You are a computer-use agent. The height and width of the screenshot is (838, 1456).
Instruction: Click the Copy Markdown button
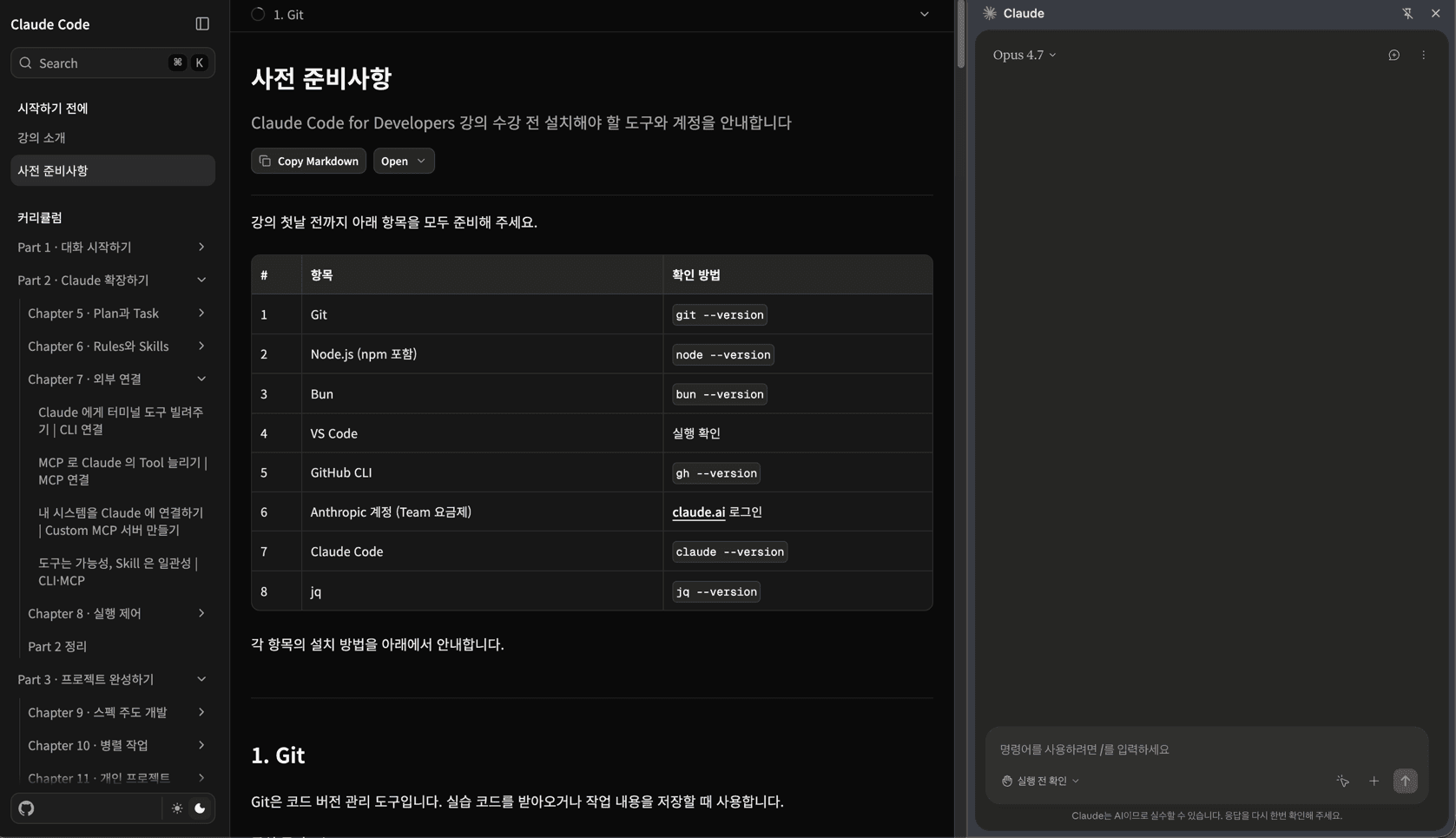pyautogui.click(x=308, y=161)
